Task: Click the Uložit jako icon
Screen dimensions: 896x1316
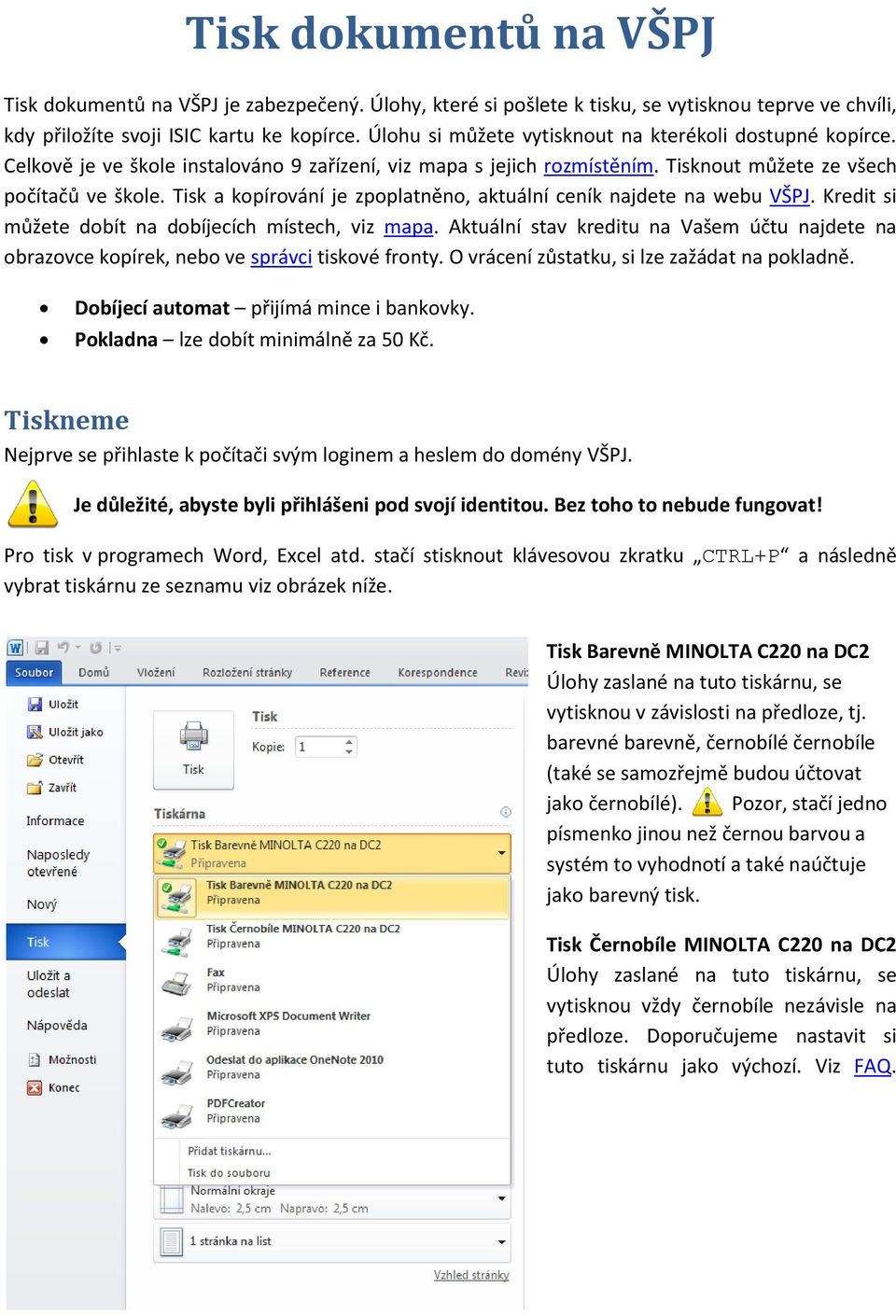Action: [x=35, y=733]
